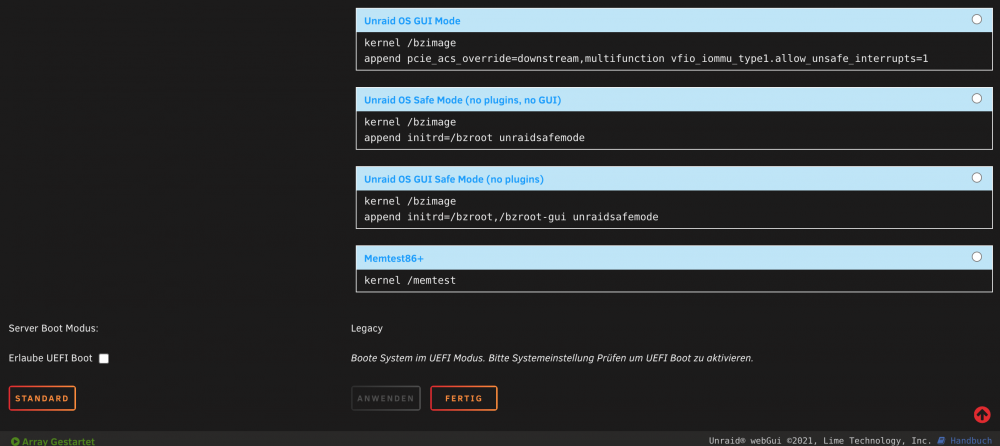The width and height of the screenshot is (1000, 446).
Task: Click the Array Gestartet status text
Action: point(58,442)
